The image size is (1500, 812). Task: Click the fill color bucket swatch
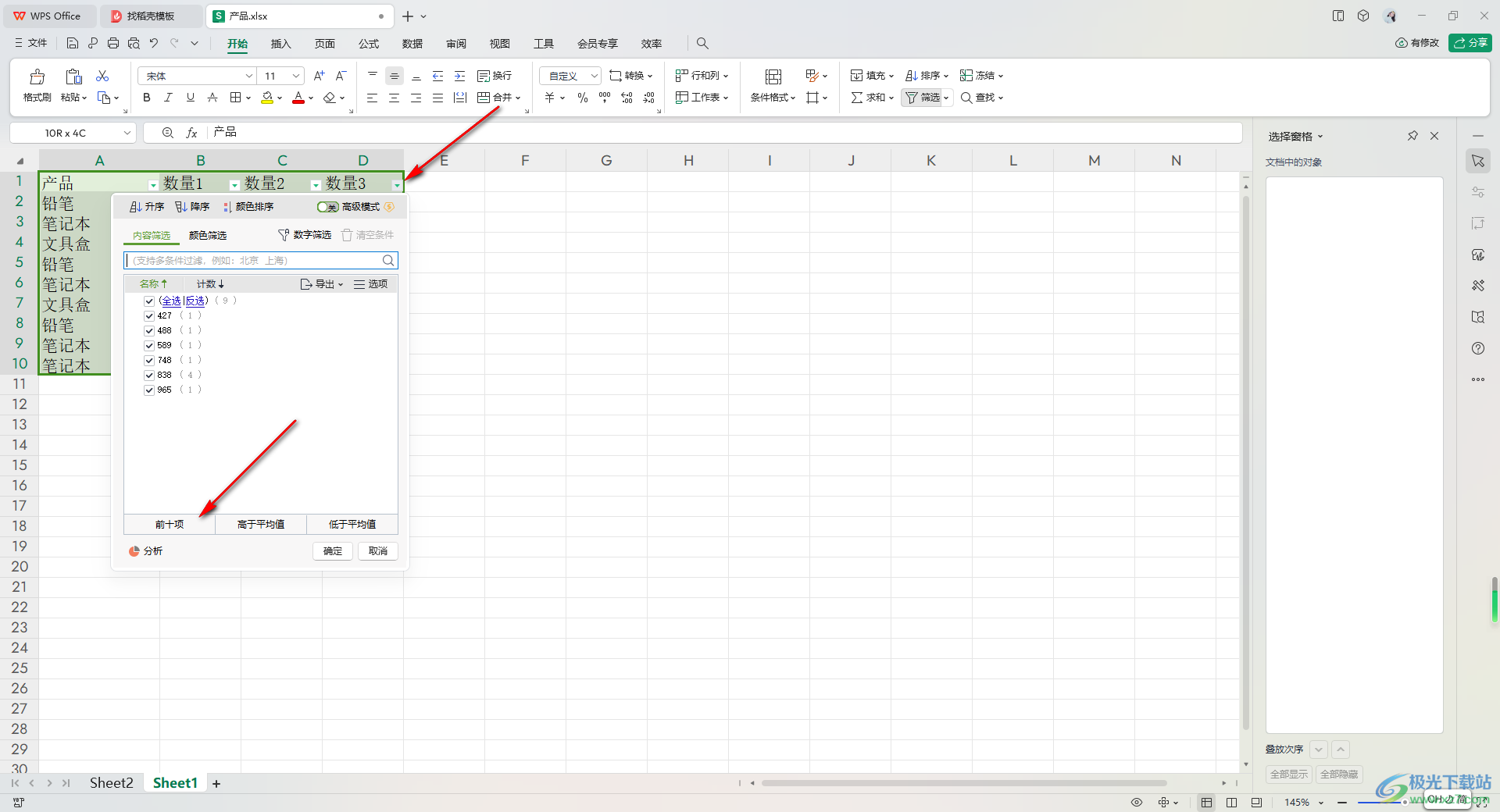(x=267, y=98)
